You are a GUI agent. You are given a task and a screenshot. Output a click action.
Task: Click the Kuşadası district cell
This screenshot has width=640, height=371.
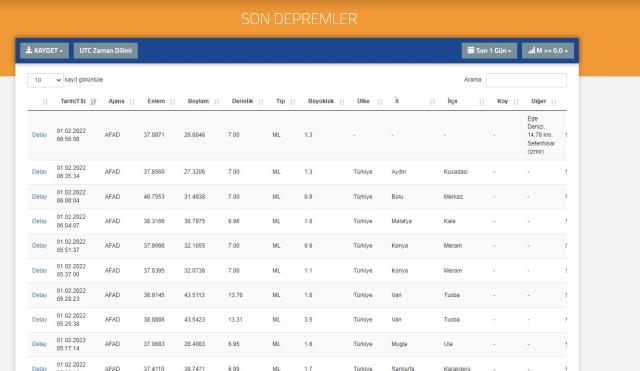456,172
